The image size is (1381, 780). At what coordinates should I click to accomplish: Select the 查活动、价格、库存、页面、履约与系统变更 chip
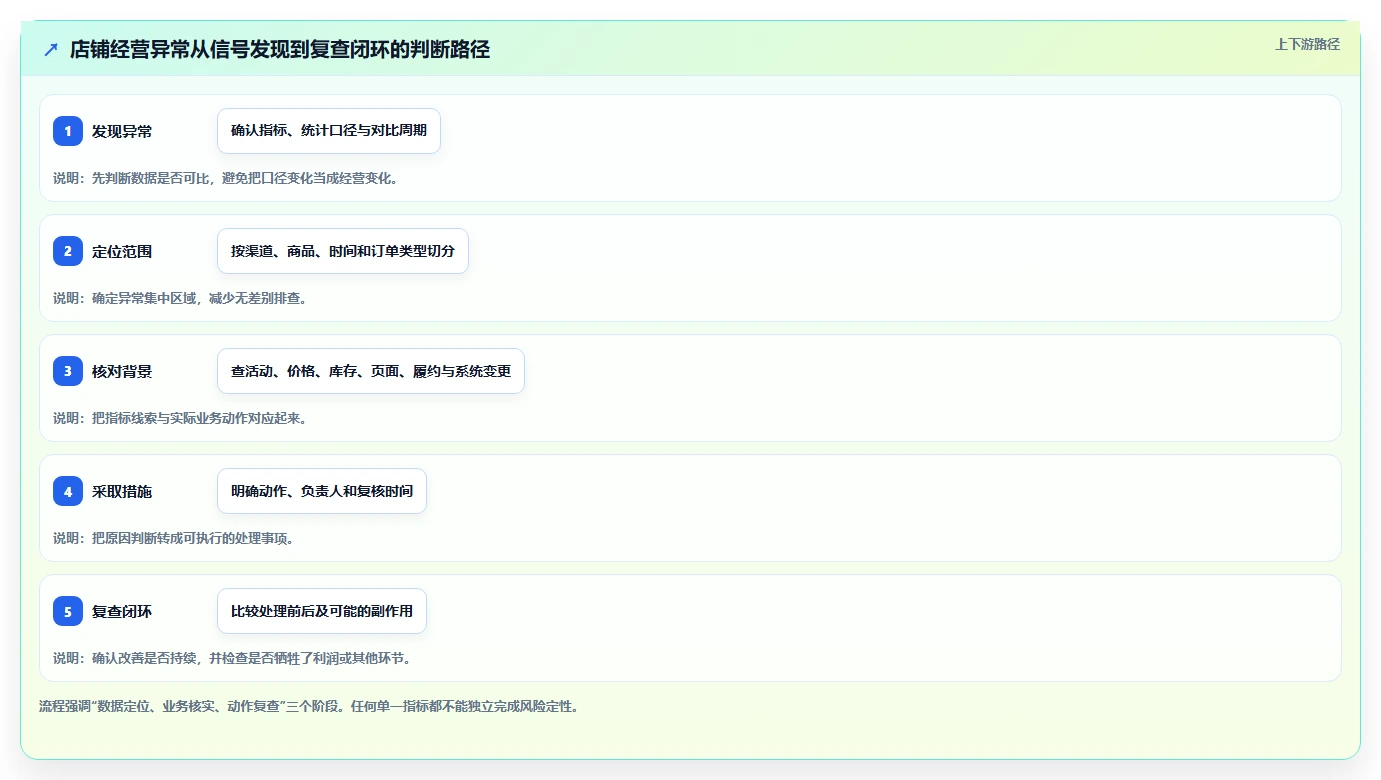371,371
